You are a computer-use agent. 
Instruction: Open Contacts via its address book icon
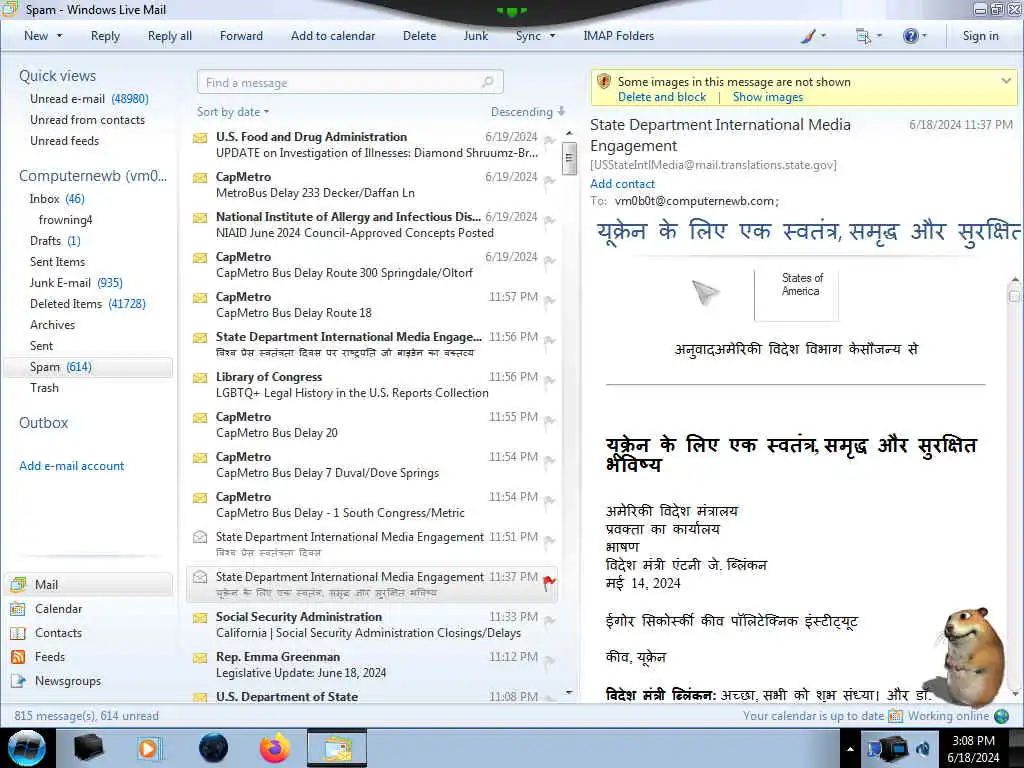click(x=18, y=633)
